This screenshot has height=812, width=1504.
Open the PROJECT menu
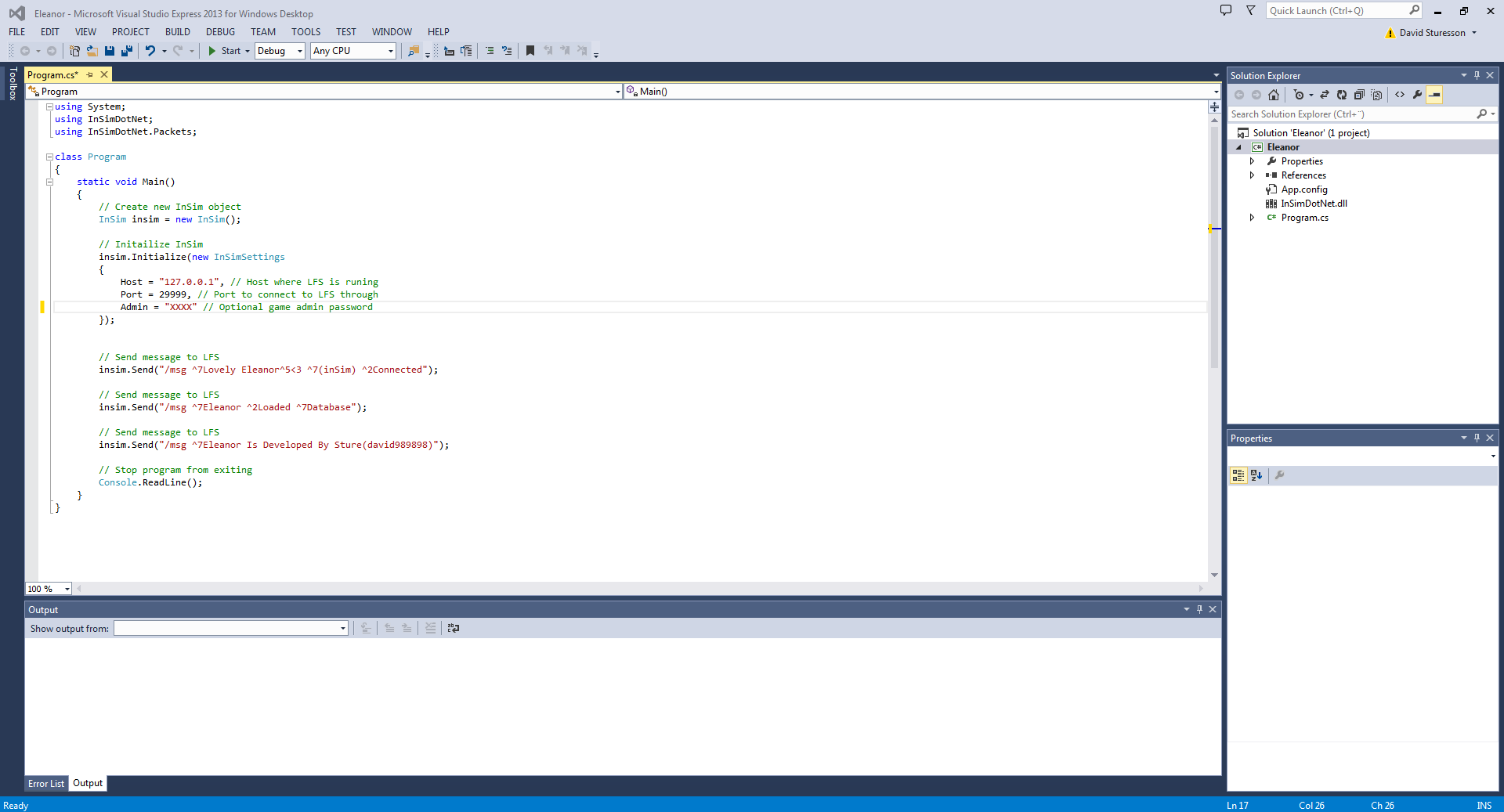pyautogui.click(x=131, y=32)
